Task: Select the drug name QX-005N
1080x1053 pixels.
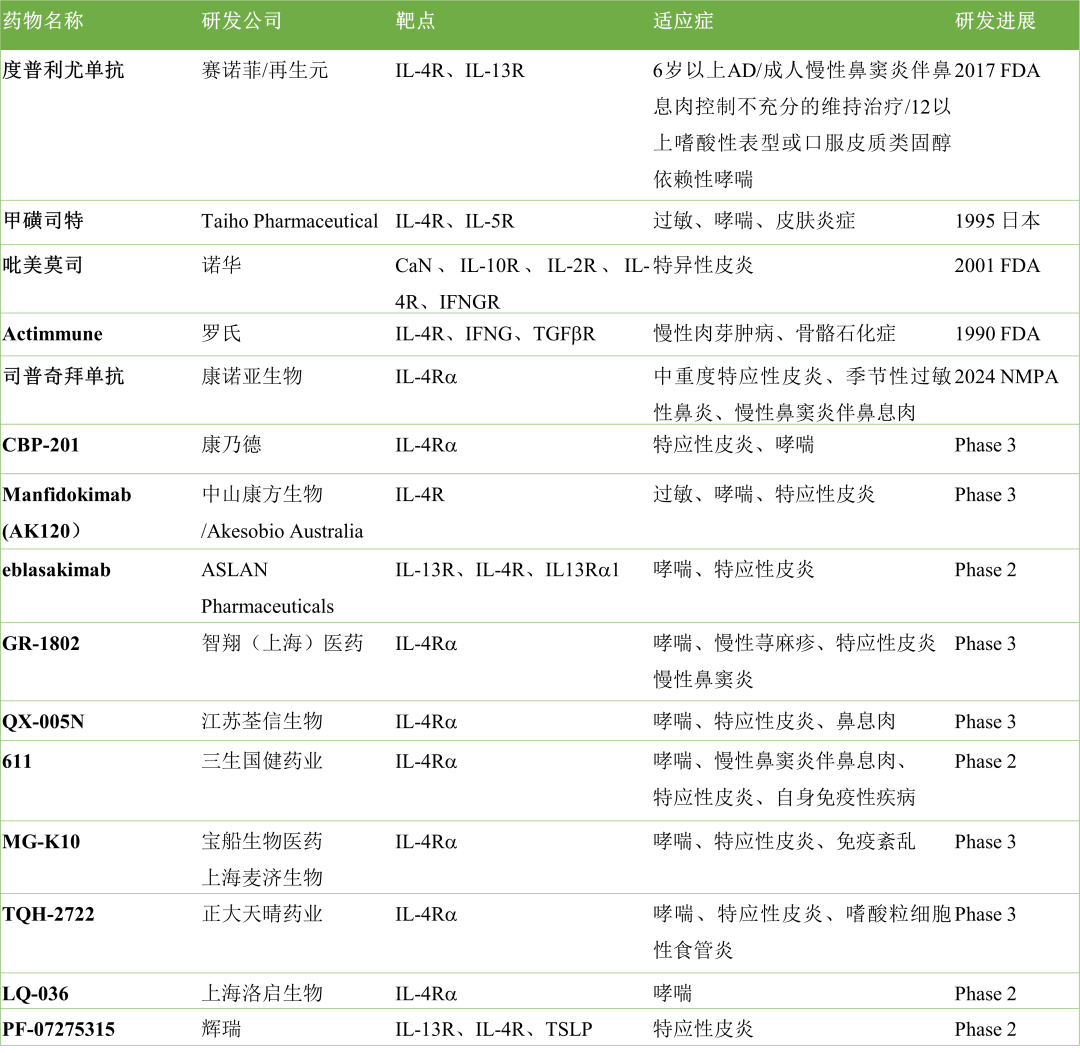Action: [43, 722]
